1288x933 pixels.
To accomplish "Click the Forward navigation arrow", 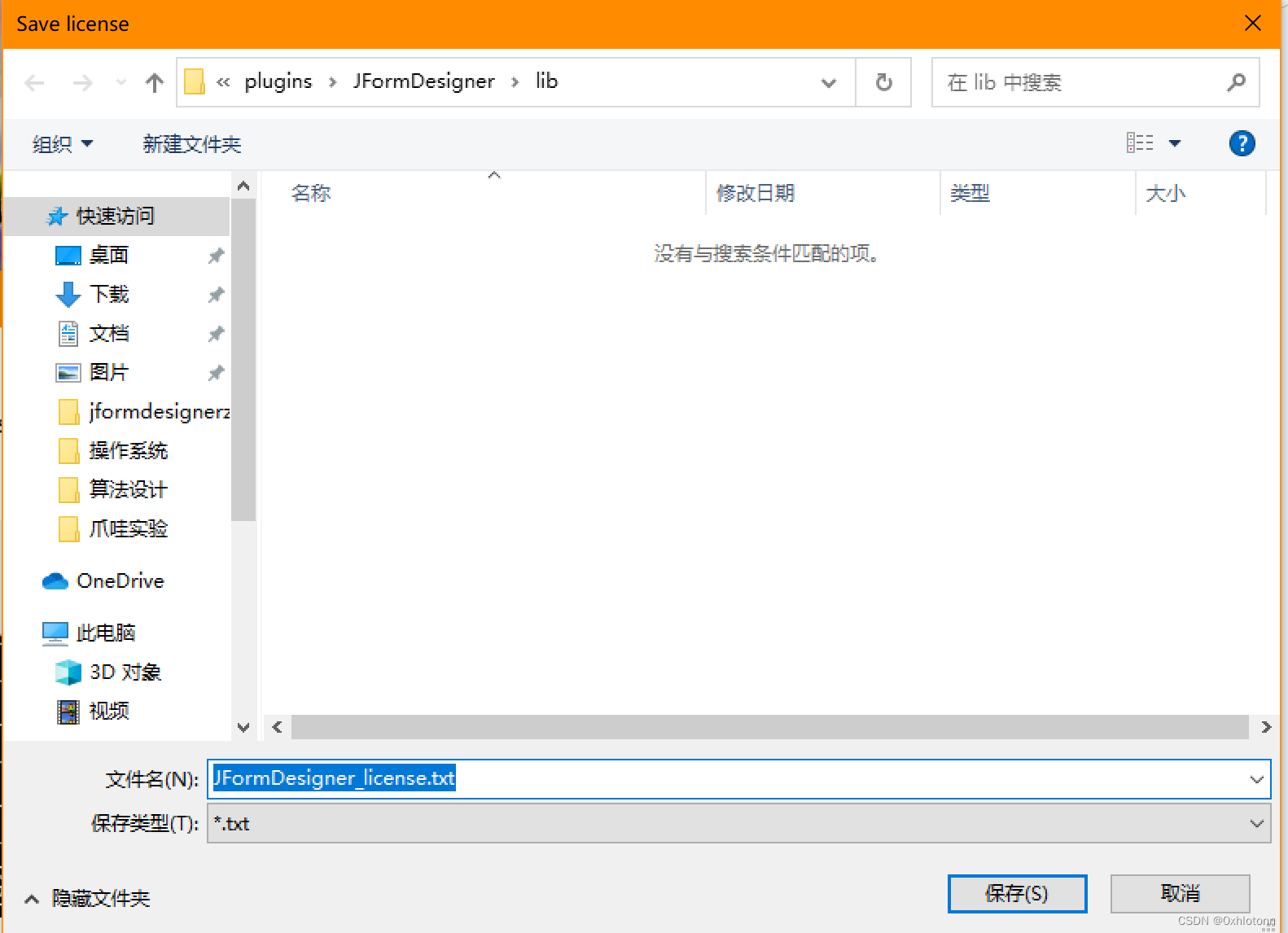I will (x=82, y=82).
